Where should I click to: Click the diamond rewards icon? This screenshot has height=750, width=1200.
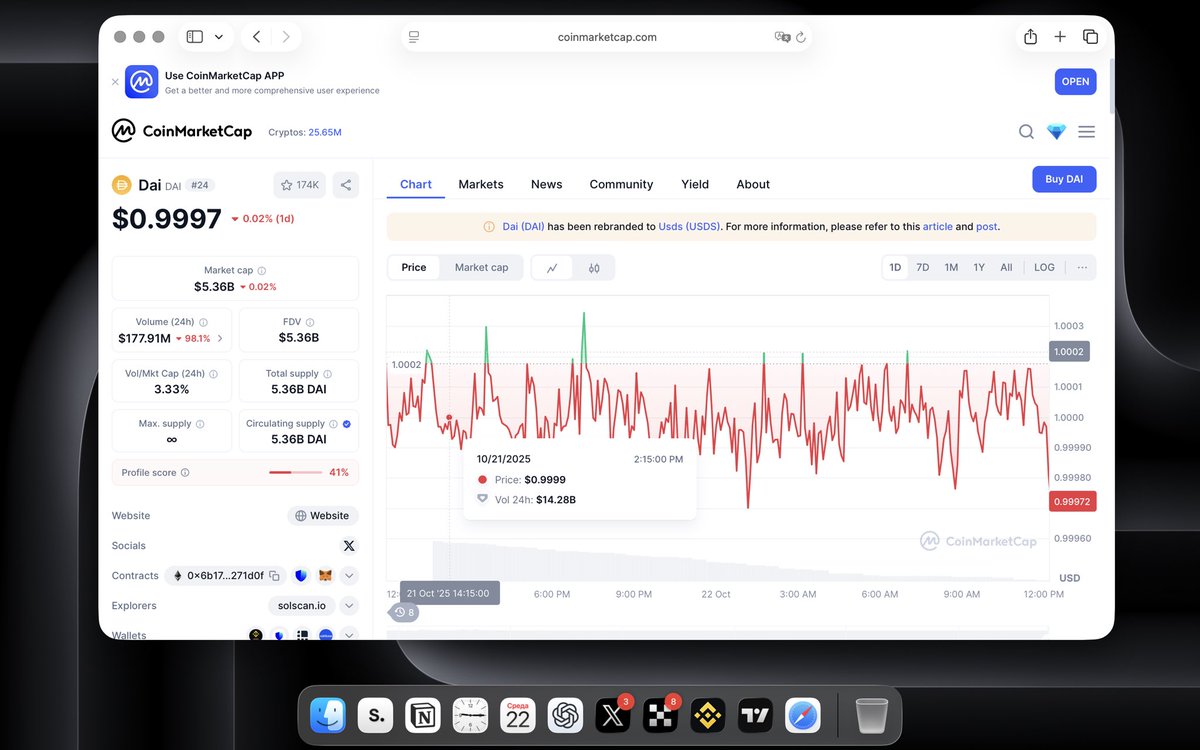(1056, 131)
